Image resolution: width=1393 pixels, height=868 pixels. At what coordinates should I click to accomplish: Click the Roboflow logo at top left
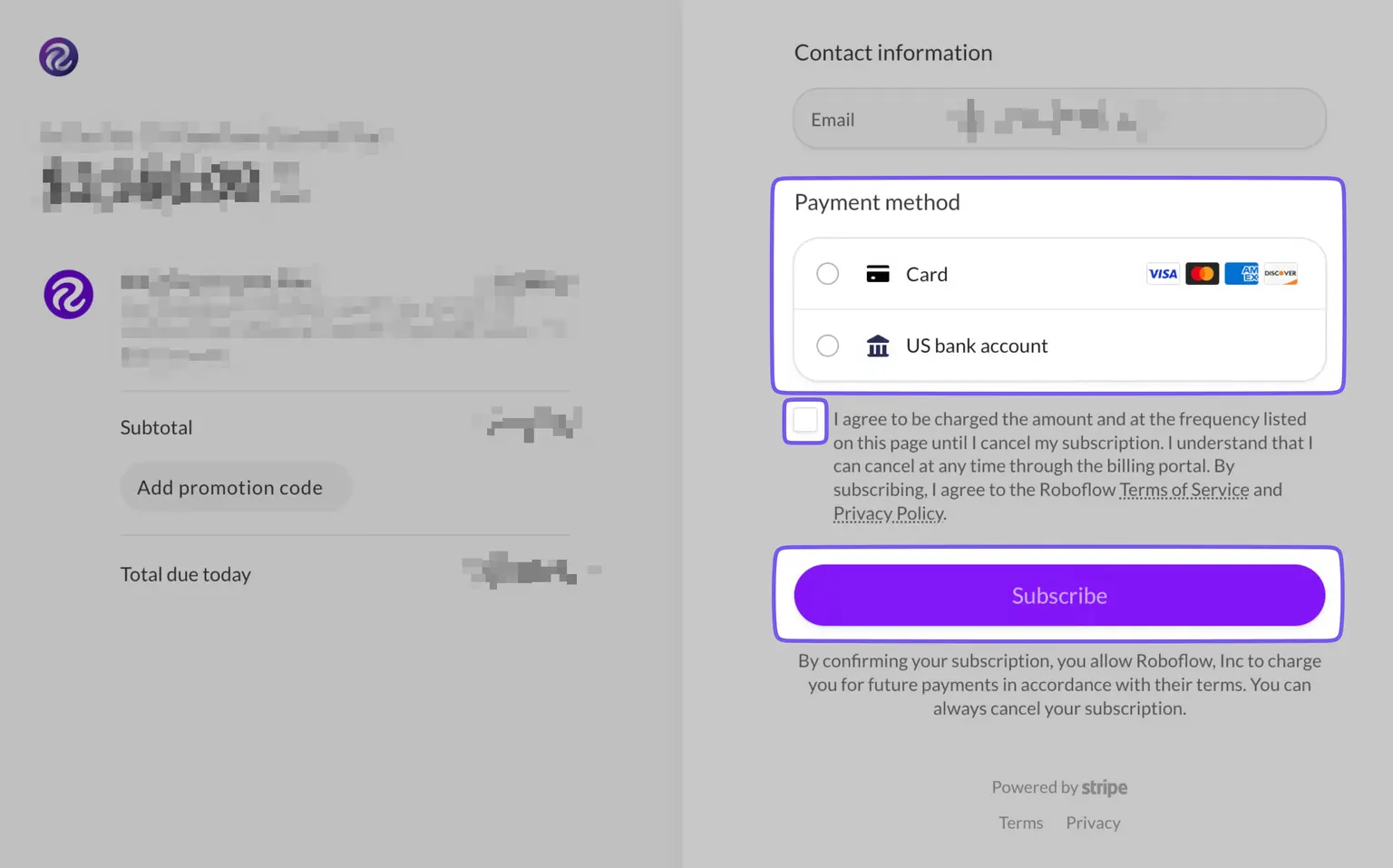(58, 57)
